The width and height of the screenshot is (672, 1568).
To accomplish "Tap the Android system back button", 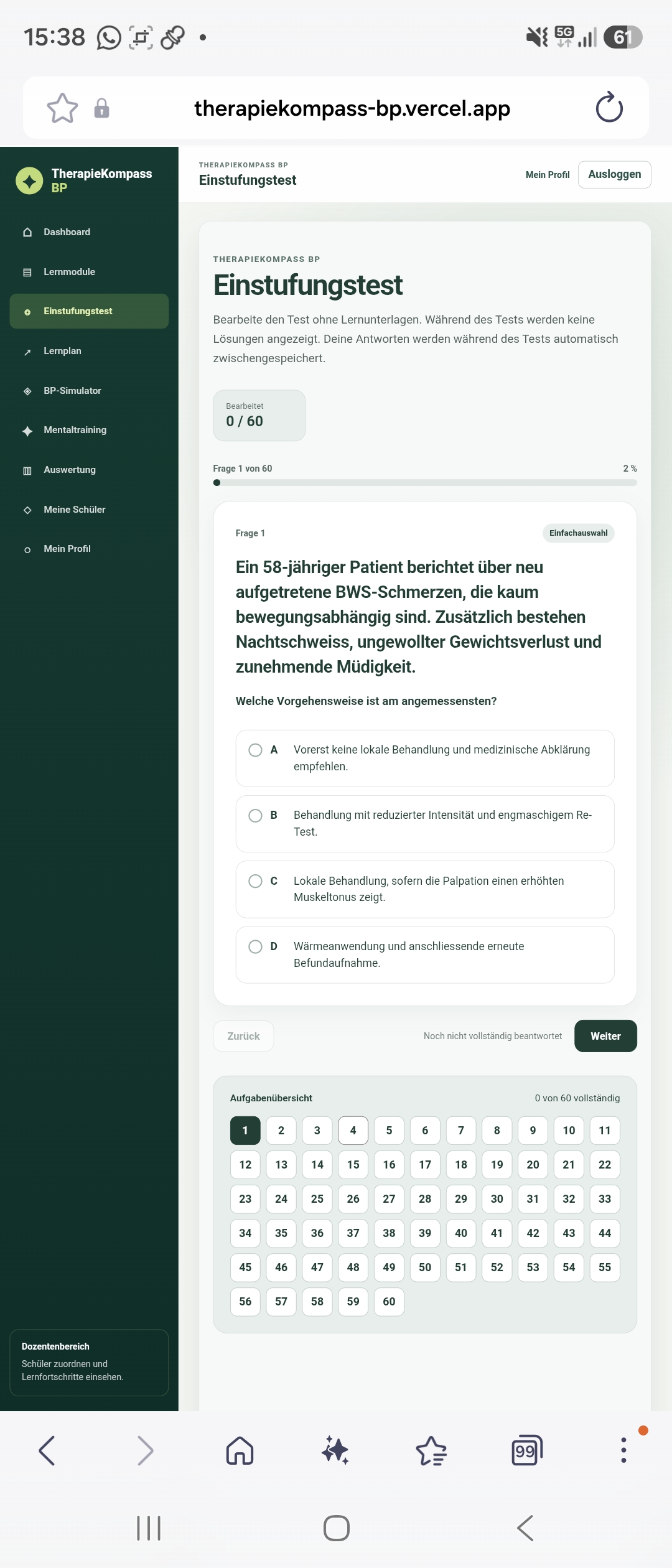I will [x=525, y=1528].
